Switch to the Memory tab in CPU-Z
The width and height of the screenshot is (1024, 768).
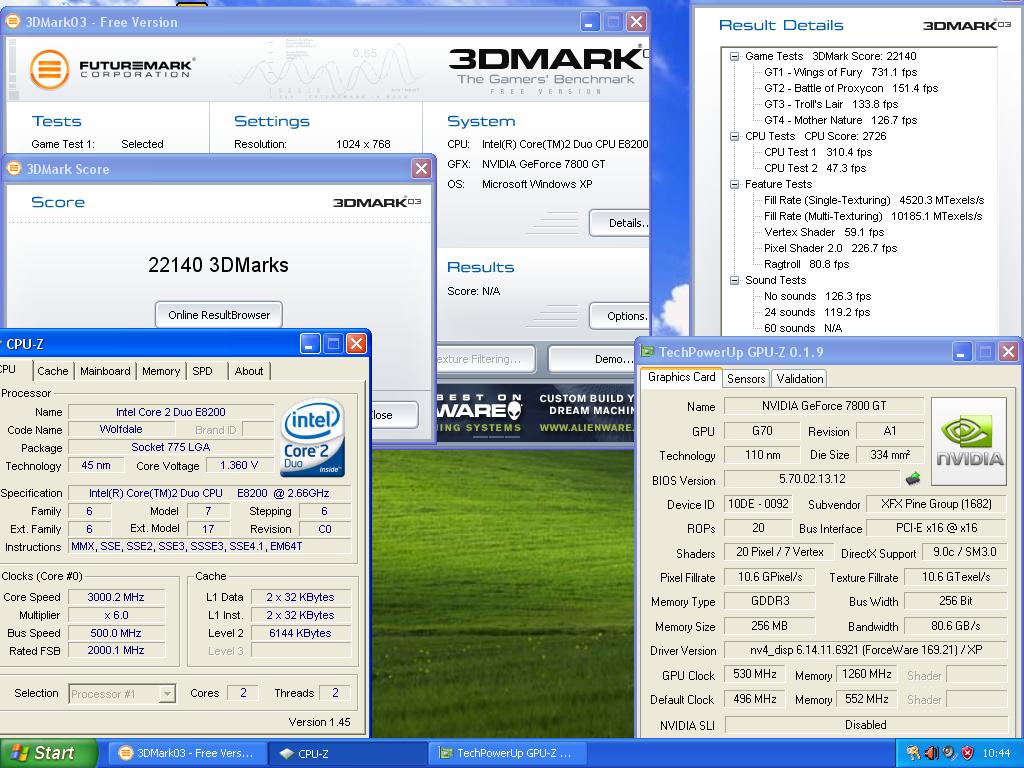(161, 371)
